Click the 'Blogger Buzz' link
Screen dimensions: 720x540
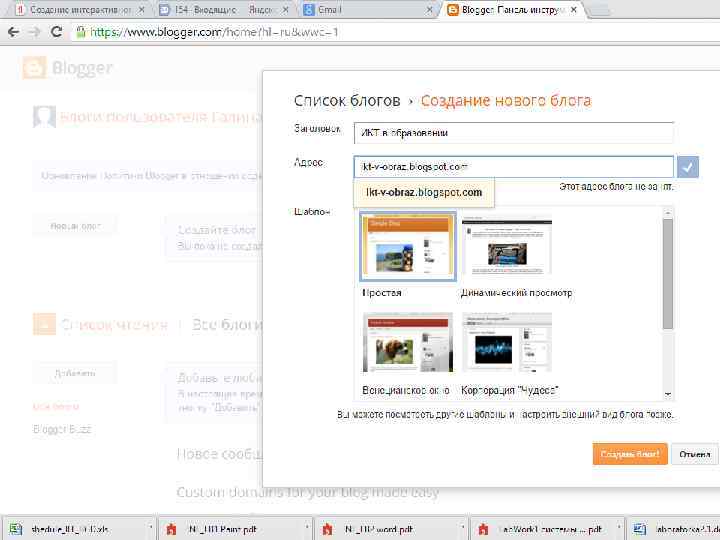click(x=62, y=429)
